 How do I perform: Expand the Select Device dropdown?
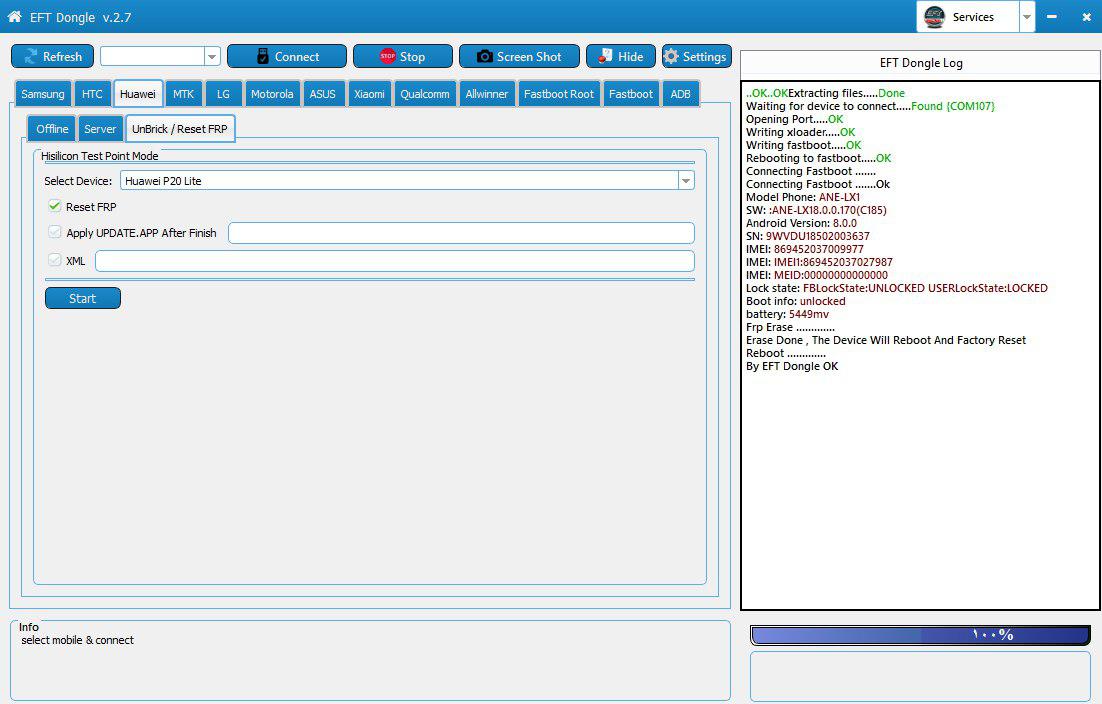pos(686,181)
